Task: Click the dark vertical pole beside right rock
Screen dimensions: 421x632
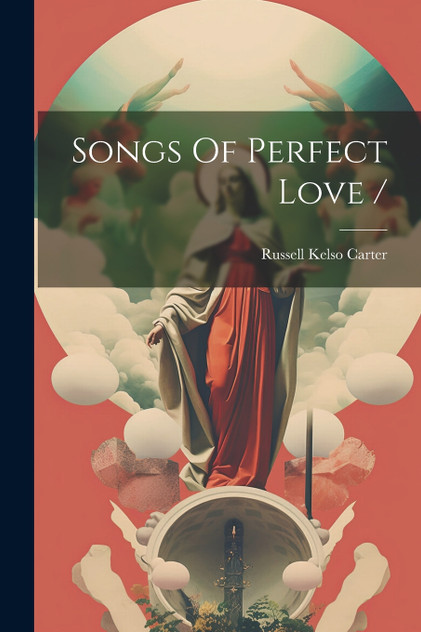Action: [x=309, y=464]
